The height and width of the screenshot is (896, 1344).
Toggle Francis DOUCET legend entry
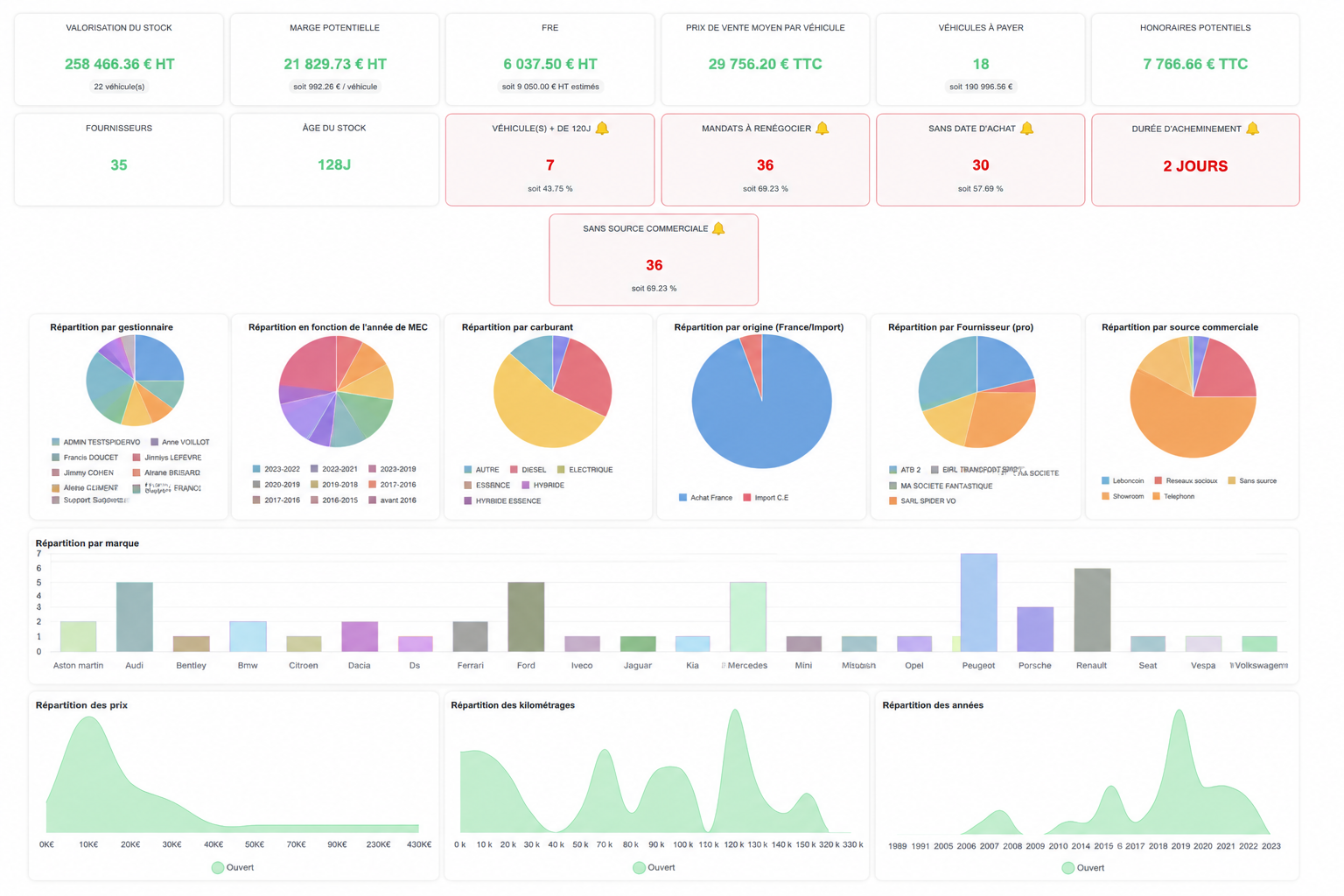[85, 458]
